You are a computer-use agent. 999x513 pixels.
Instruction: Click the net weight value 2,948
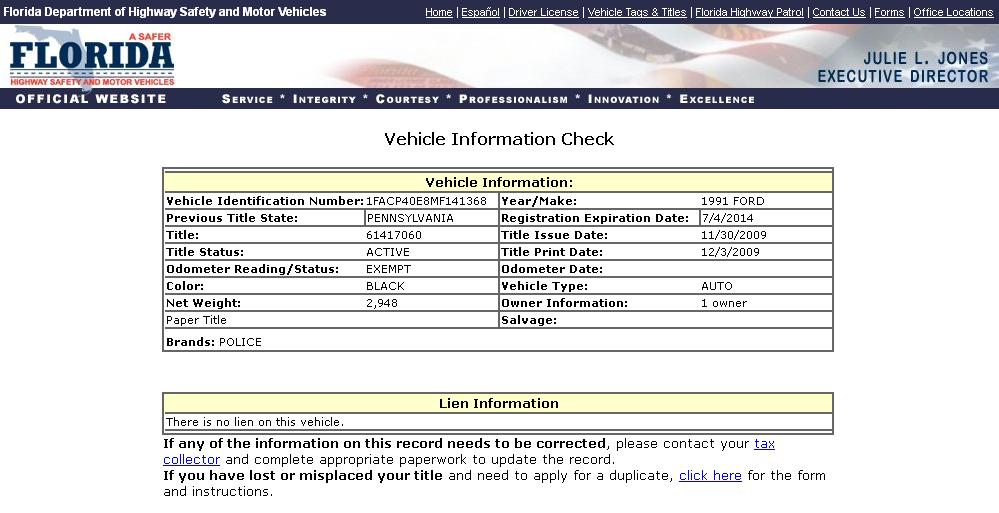click(382, 303)
